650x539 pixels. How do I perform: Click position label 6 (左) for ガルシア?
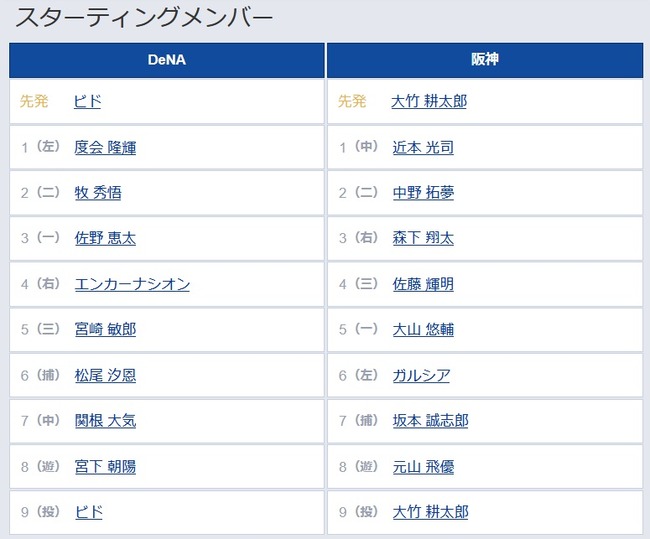[359, 375]
